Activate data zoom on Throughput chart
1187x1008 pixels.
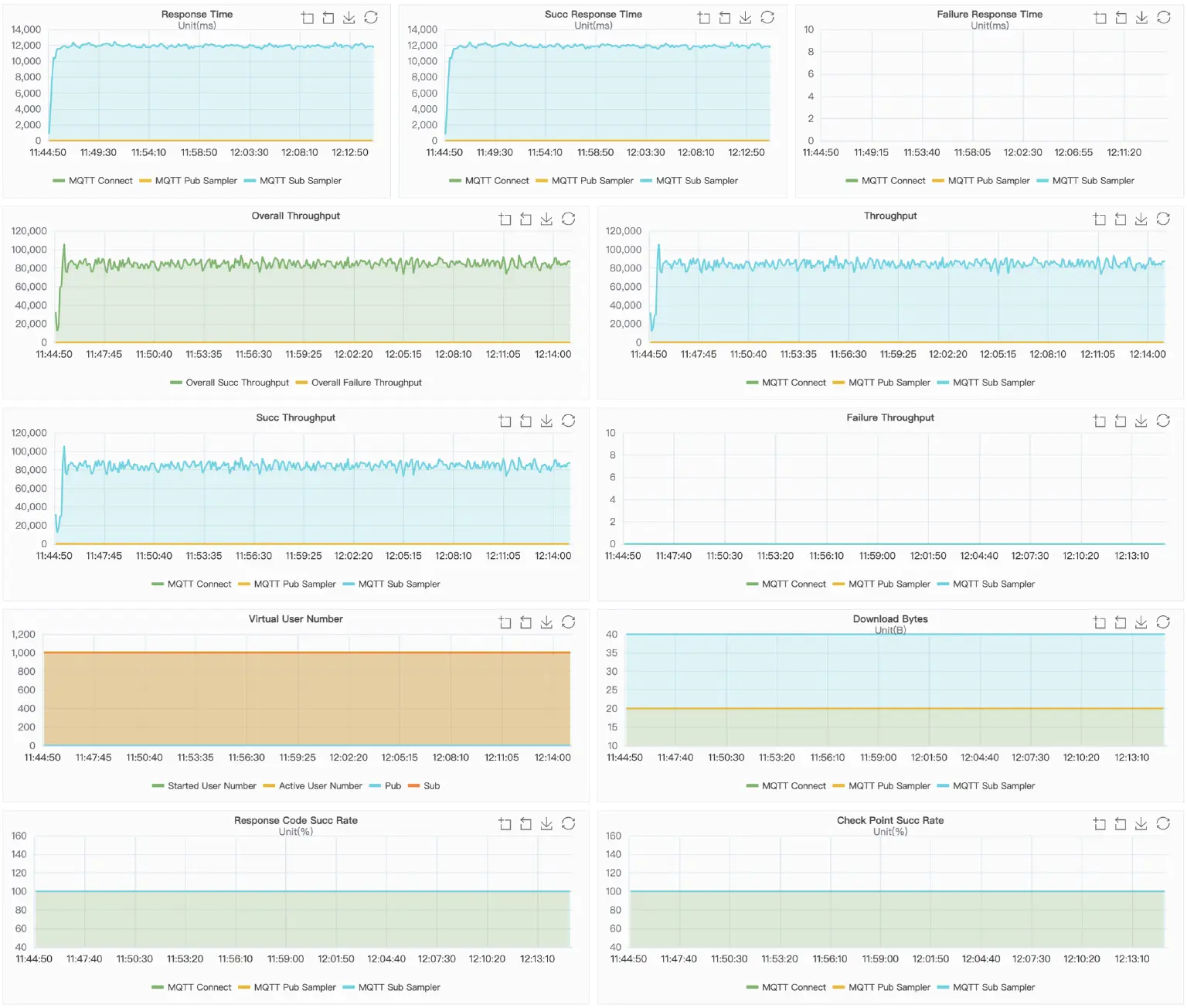1098,219
